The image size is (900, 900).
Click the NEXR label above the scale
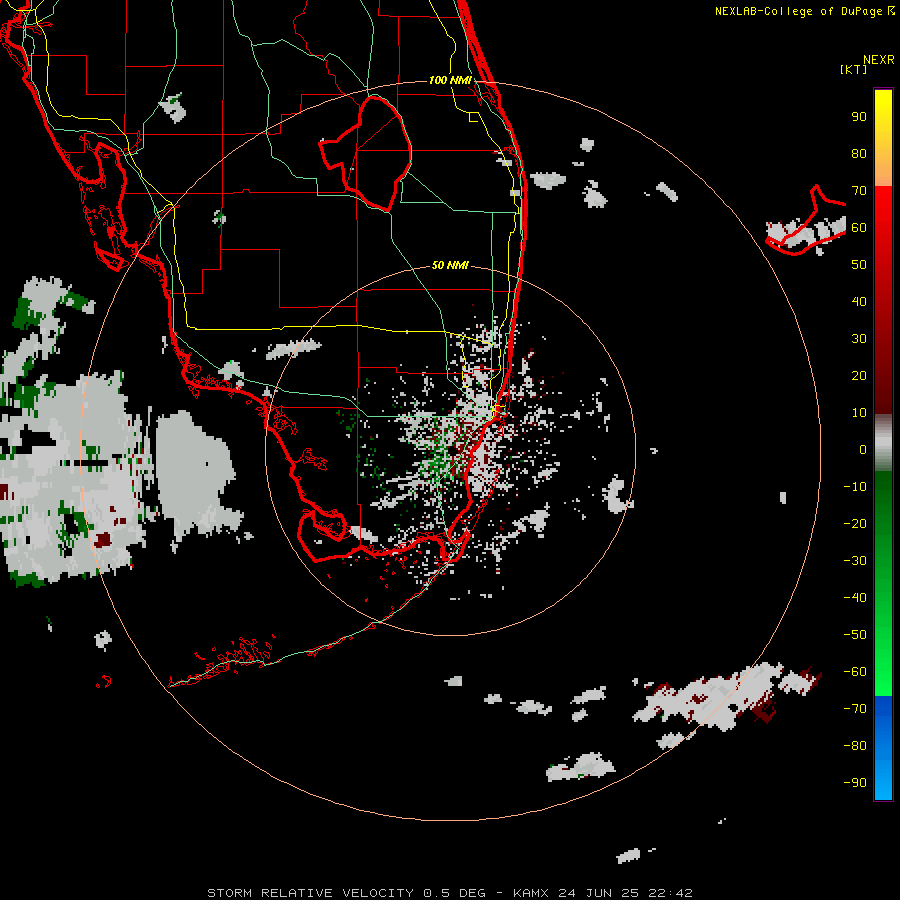[x=878, y=60]
